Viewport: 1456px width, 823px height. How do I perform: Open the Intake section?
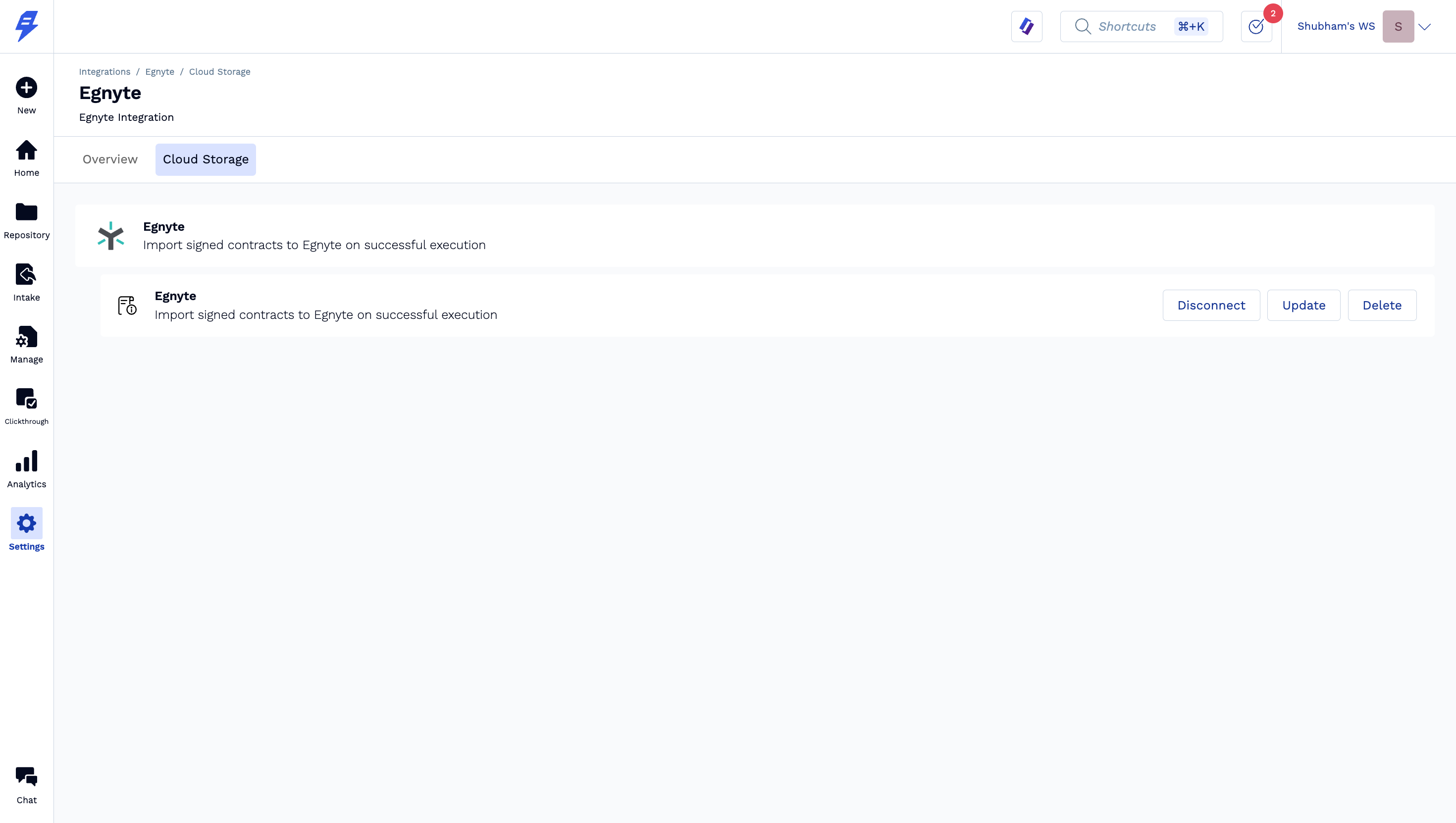[27, 275]
